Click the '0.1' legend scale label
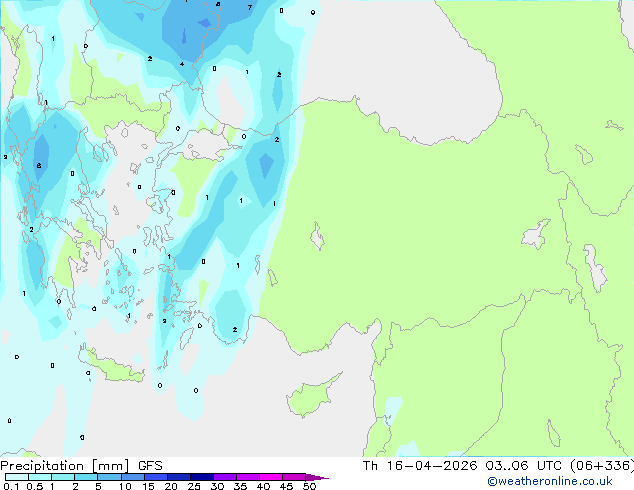634x490 pixels. (x=11, y=486)
